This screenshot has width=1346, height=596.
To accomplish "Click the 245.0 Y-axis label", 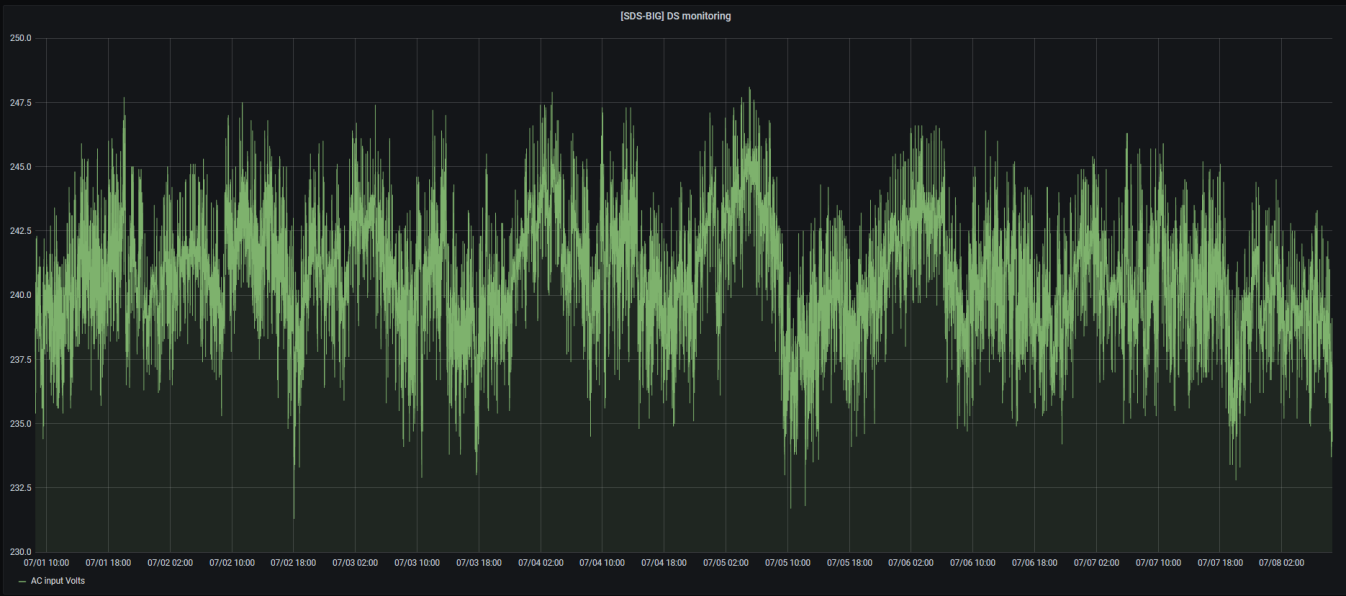I will click(21, 166).
